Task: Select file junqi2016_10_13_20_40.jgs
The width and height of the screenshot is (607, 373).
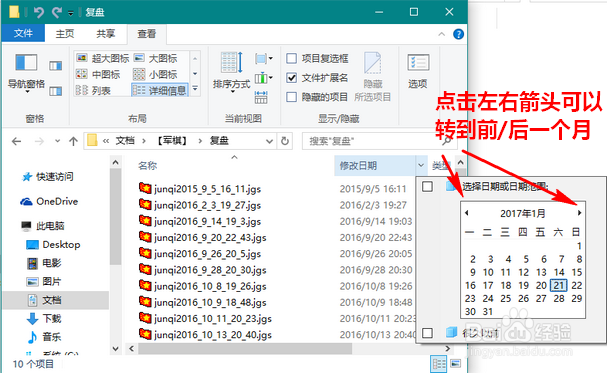Action: 205,334
